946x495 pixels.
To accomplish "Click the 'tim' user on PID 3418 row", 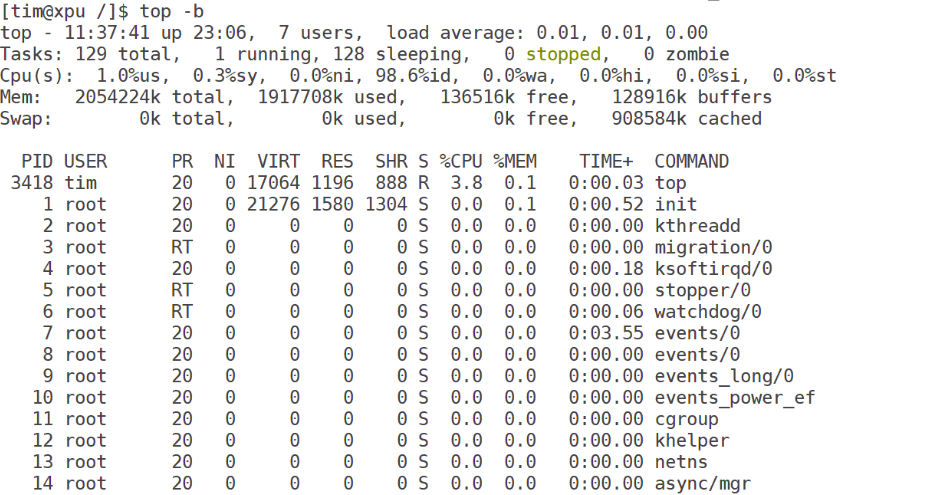I will (x=80, y=183).
